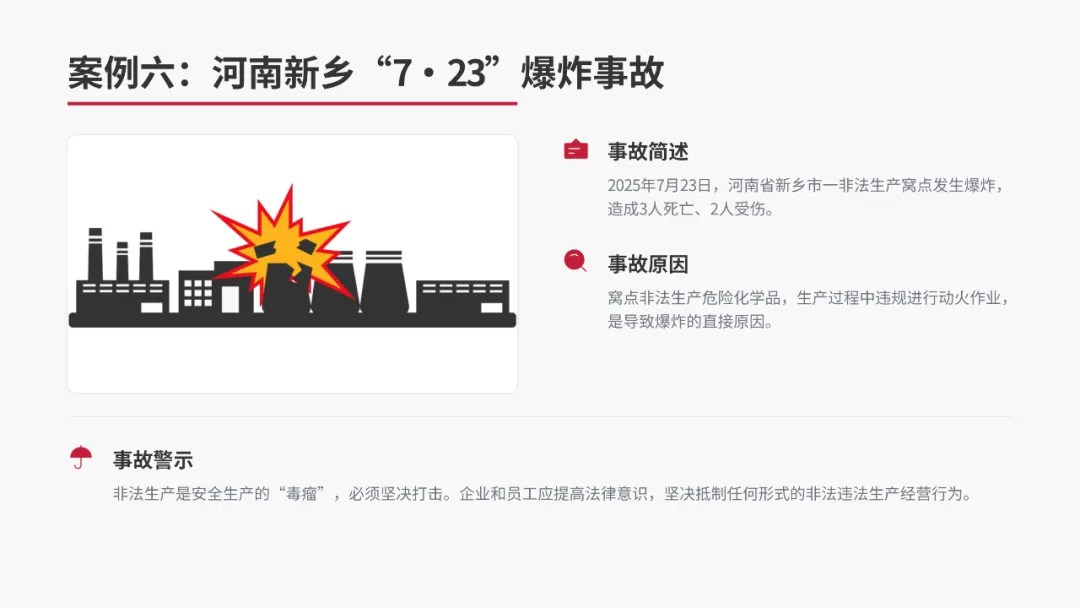1080x608 pixels.
Task: Click the red underline beneath the title
Action: (x=292, y=103)
